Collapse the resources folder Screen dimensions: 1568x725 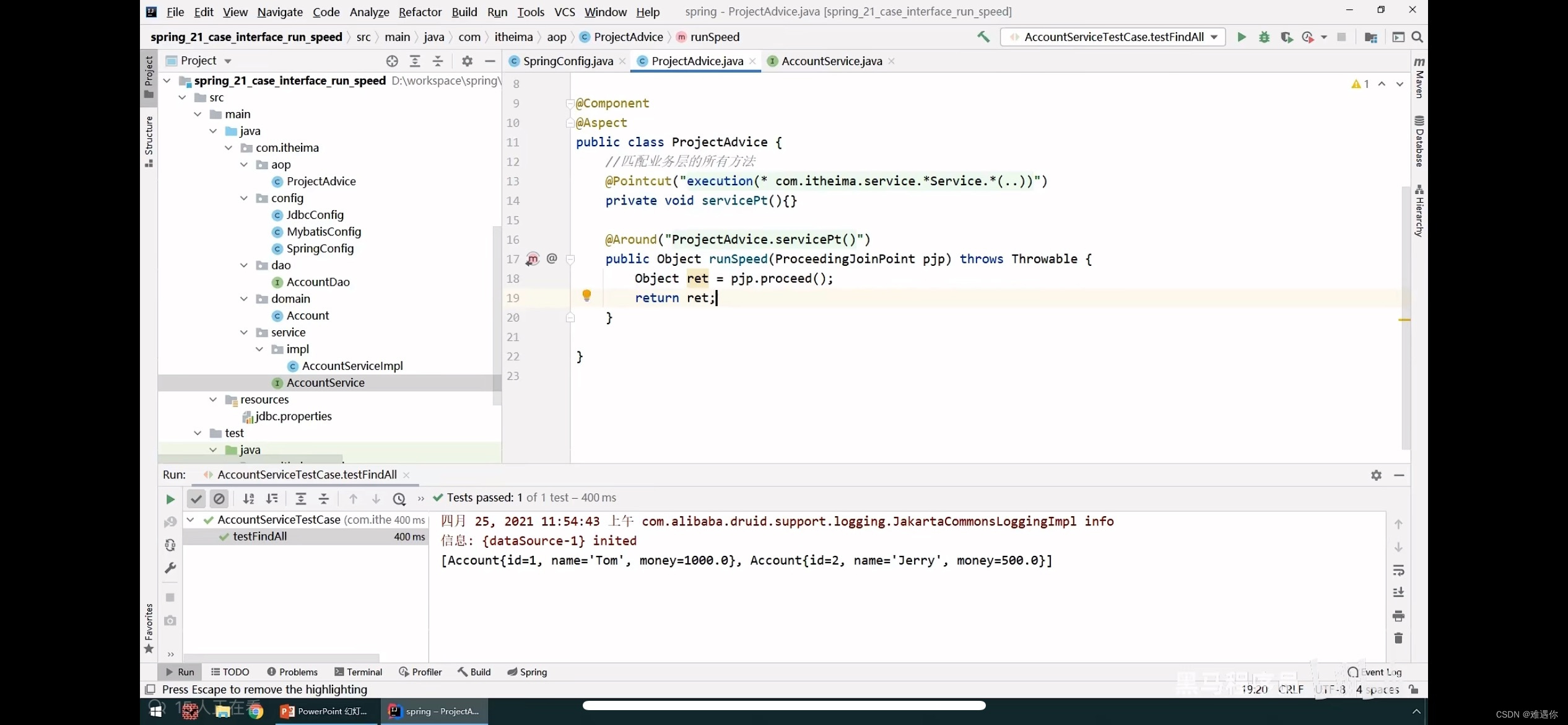213,399
